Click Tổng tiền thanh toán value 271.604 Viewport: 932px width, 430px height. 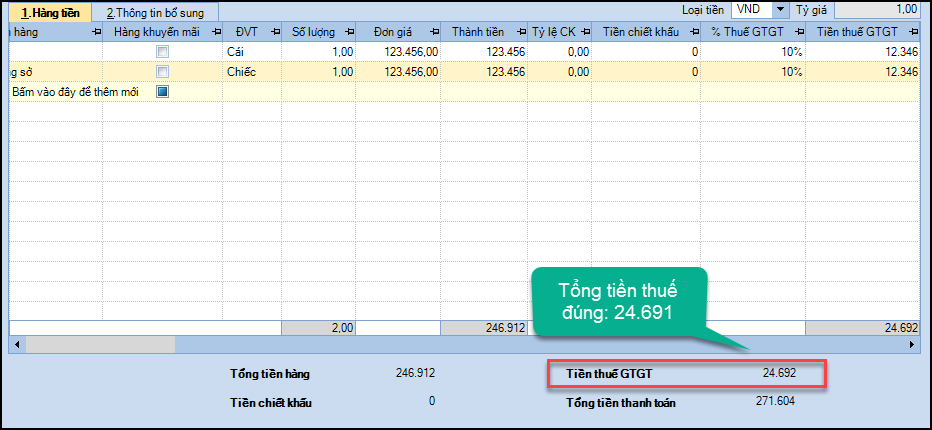776,401
